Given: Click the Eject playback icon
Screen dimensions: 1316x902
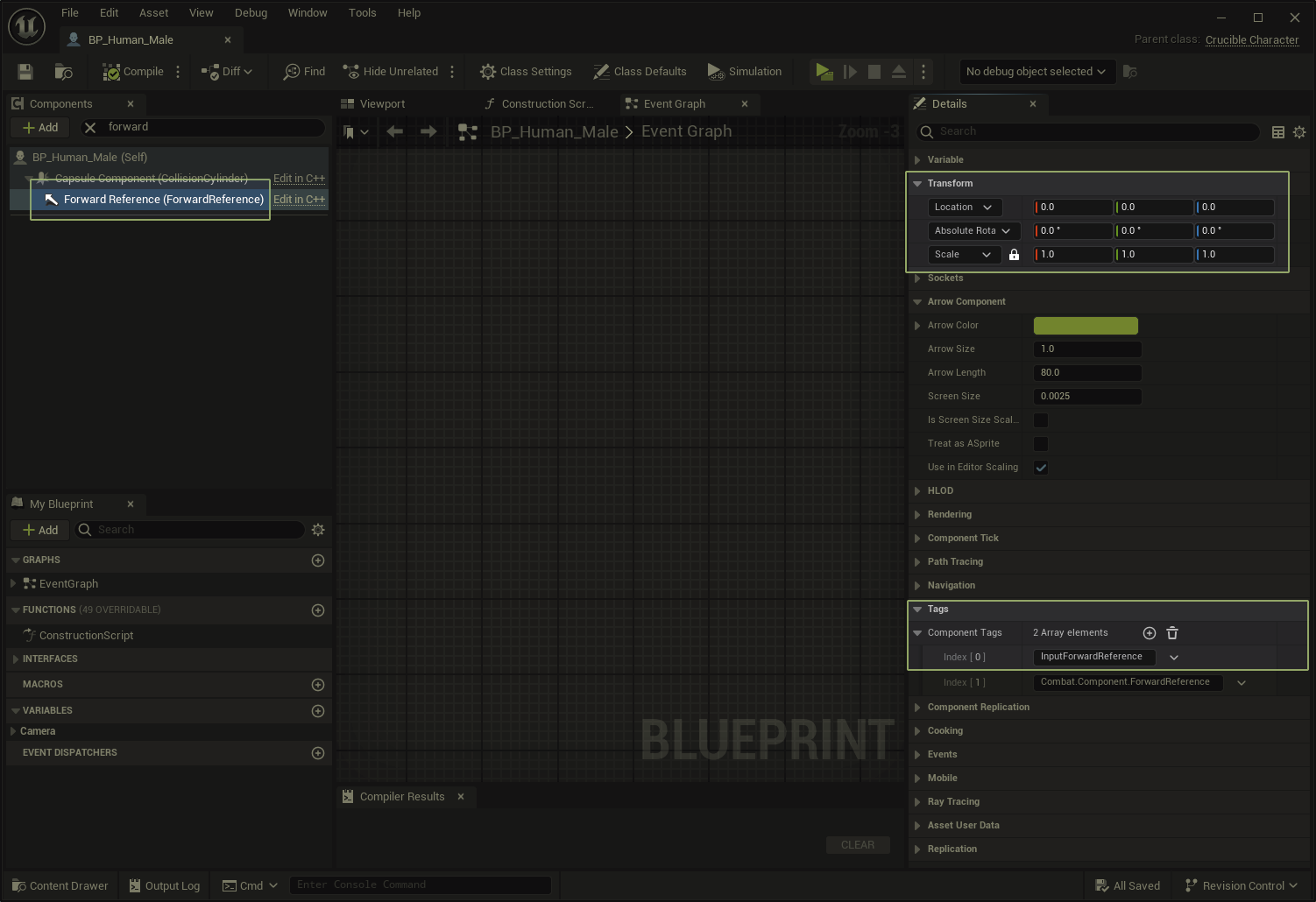Looking at the screenshot, I should (x=899, y=72).
